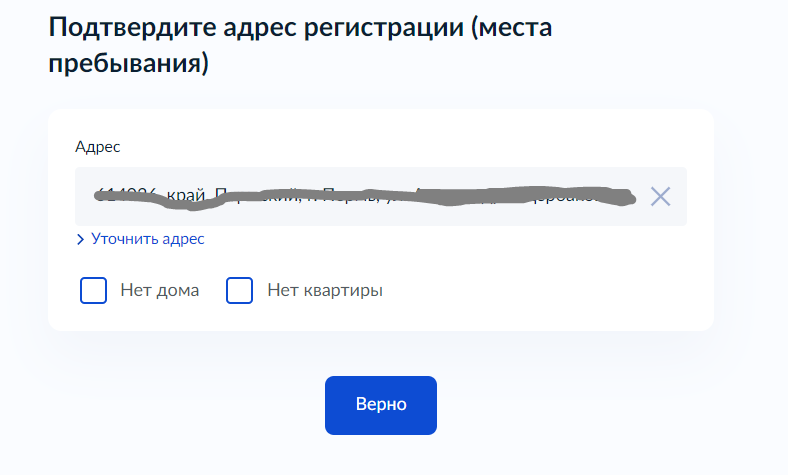The height and width of the screenshot is (475, 788).
Task: Enable the "Нет квартиры" checkbox box
Action: (240, 291)
